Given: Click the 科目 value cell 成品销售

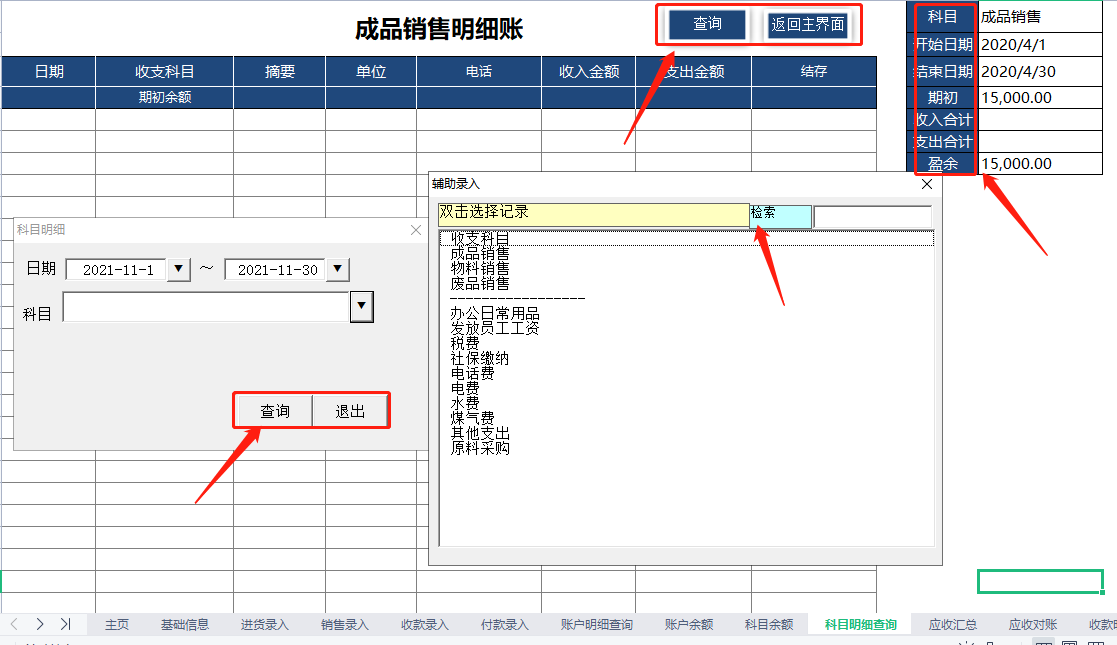Looking at the screenshot, I should point(1041,16).
